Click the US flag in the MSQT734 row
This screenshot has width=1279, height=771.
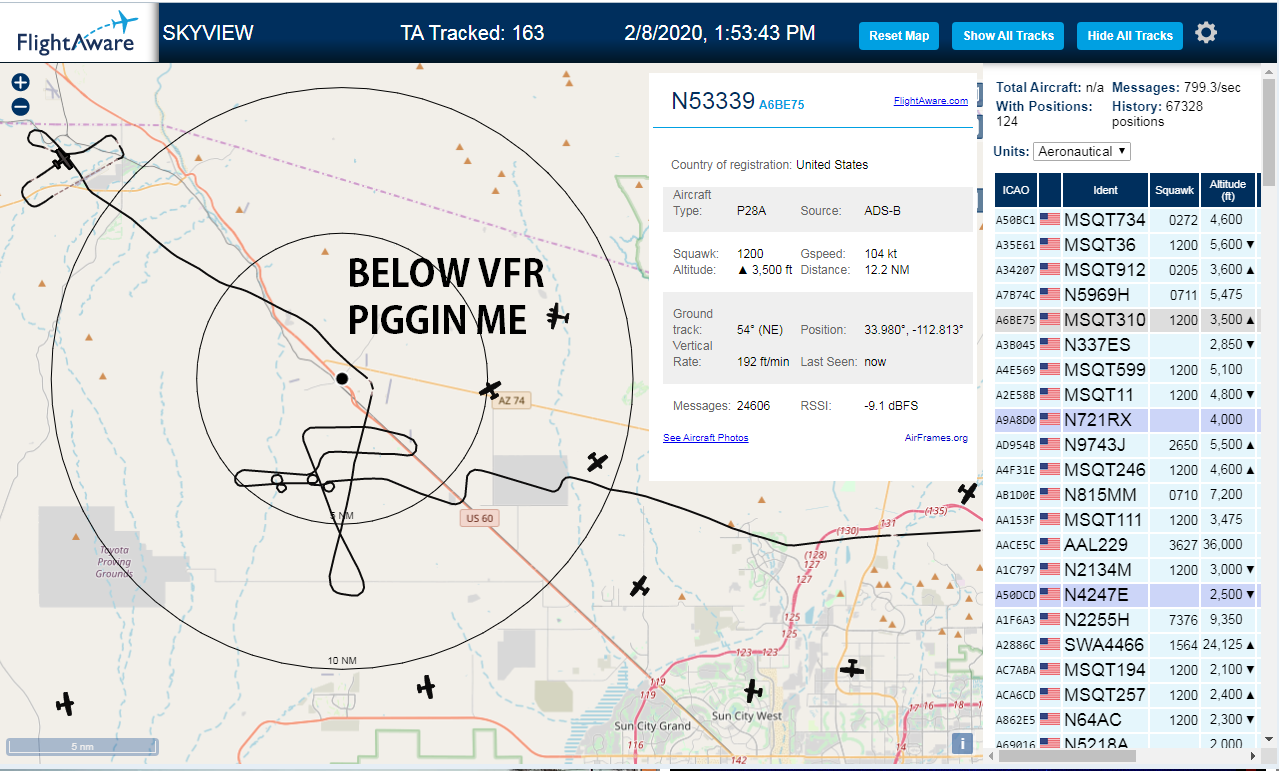[x=1050, y=220]
